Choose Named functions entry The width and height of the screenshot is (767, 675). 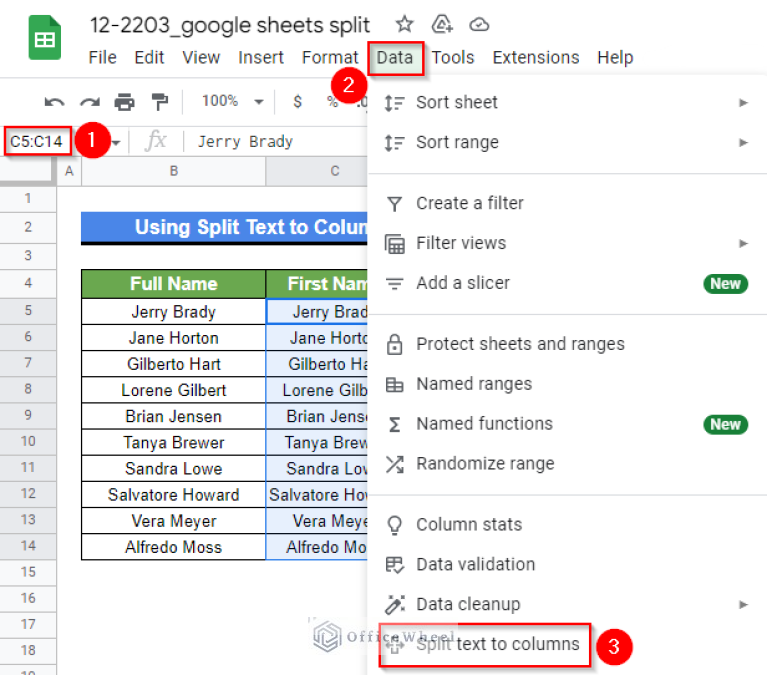567,425
